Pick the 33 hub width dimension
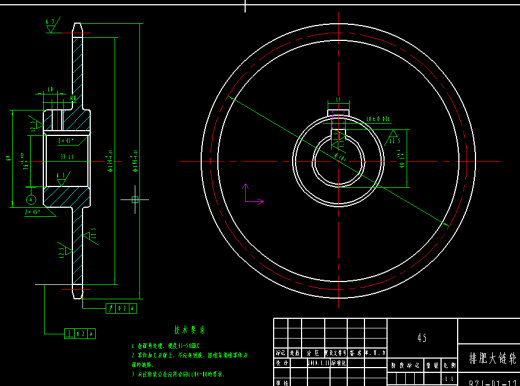Screen dimensions: 520x386 pyautogui.click(x=67, y=157)
